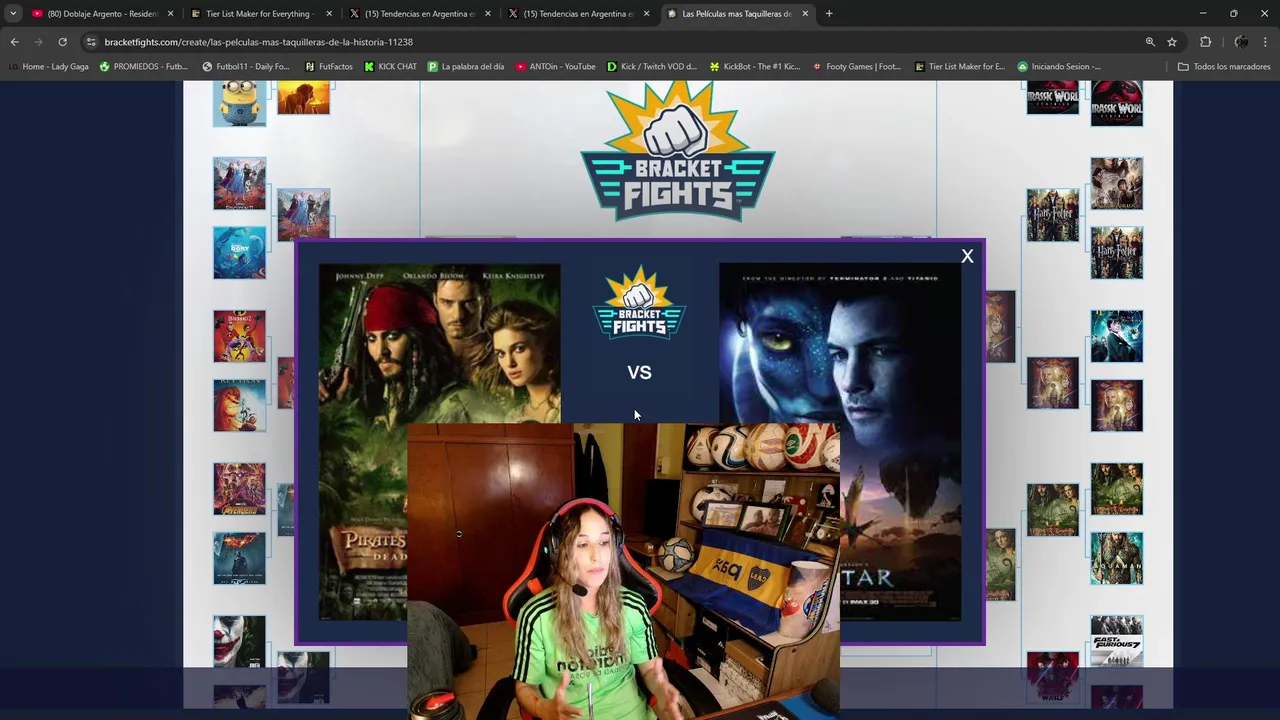Open Tier List Maker for E... bookmark
Viewport: 1280px width, 720px height.
pos(960,67)
